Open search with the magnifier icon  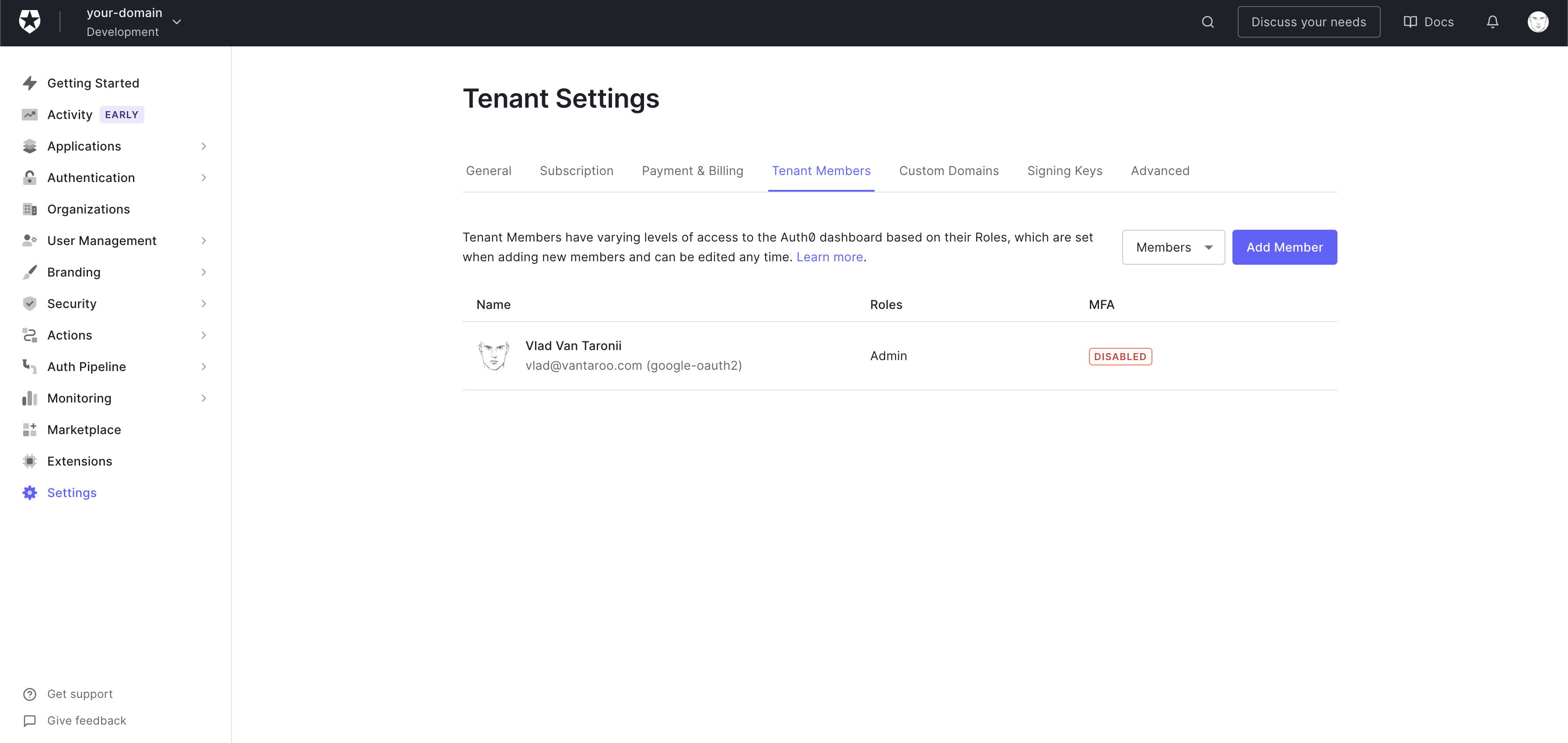click(x=1207, y=22)
